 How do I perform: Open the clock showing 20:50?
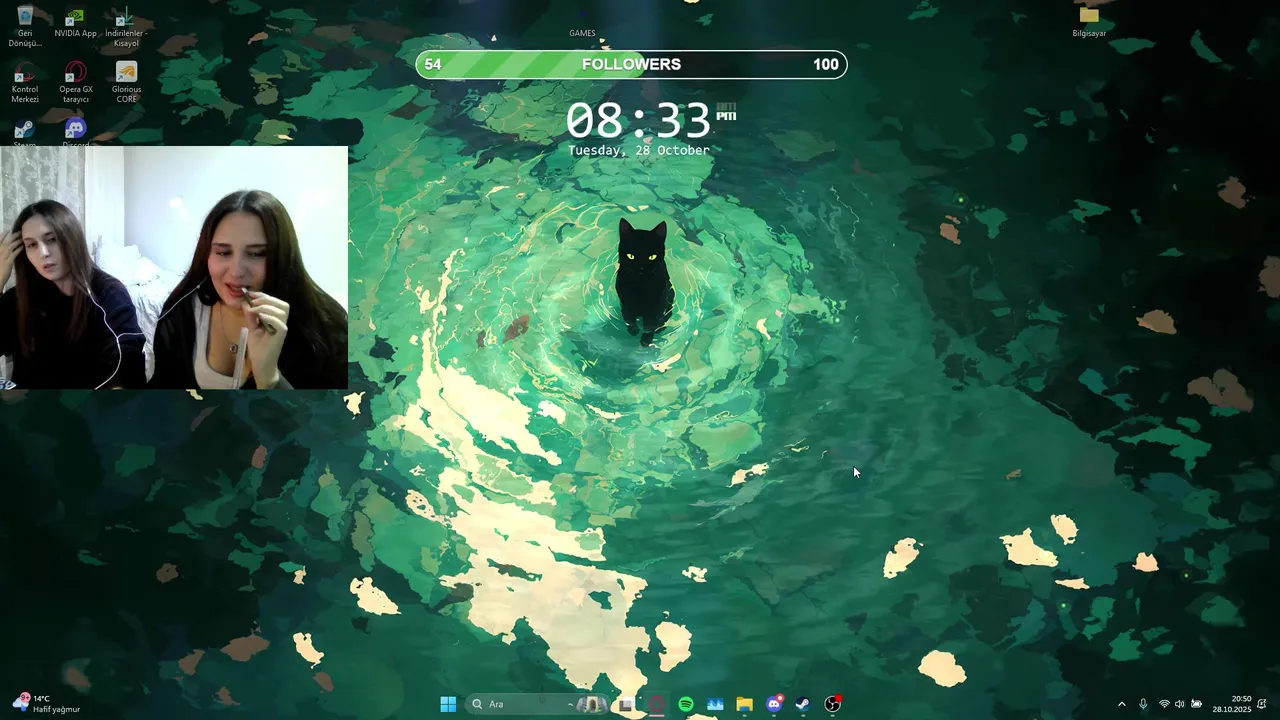tap(1232, 704)
